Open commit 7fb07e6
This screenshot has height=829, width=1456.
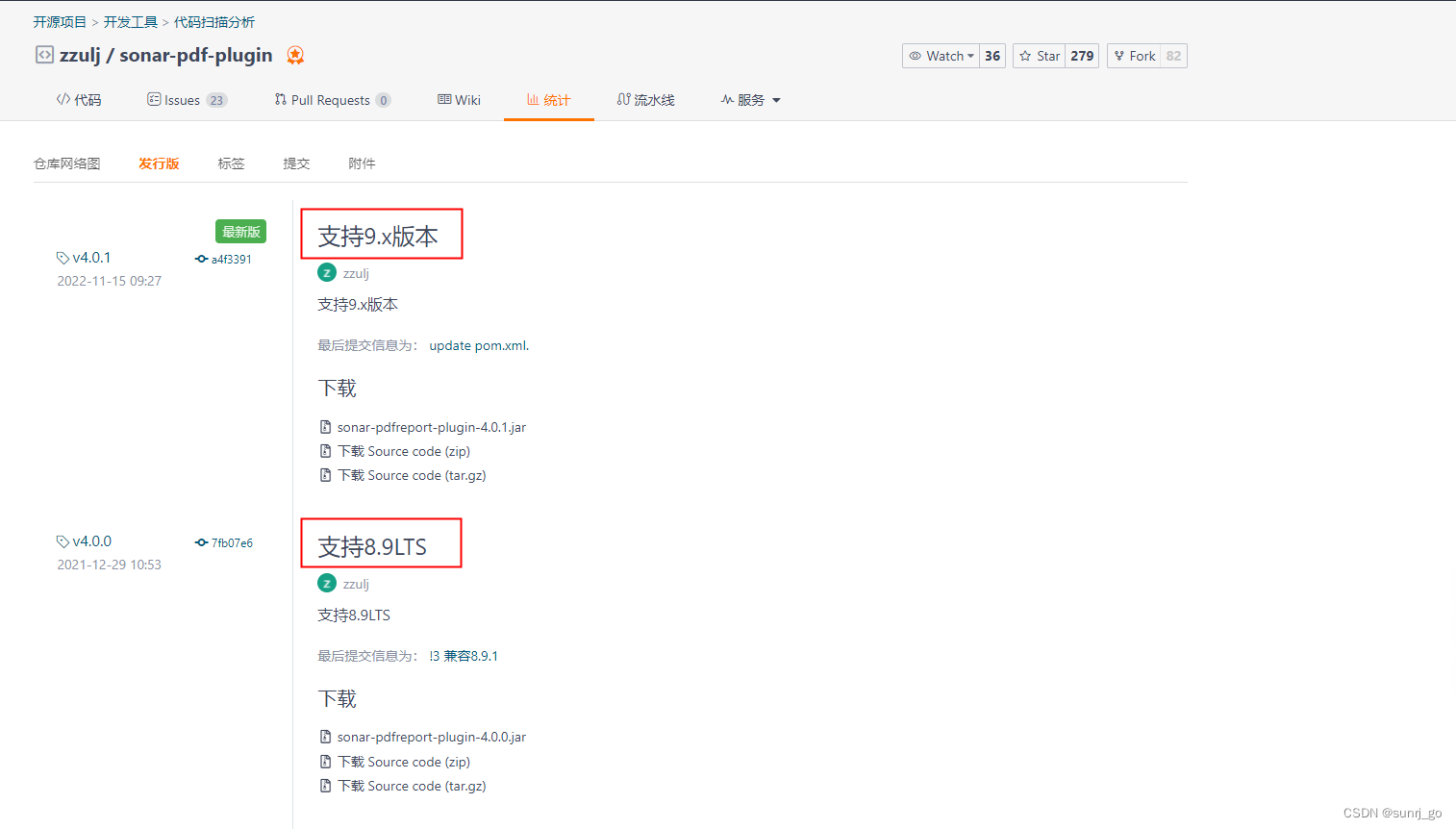tap(232, 542)
